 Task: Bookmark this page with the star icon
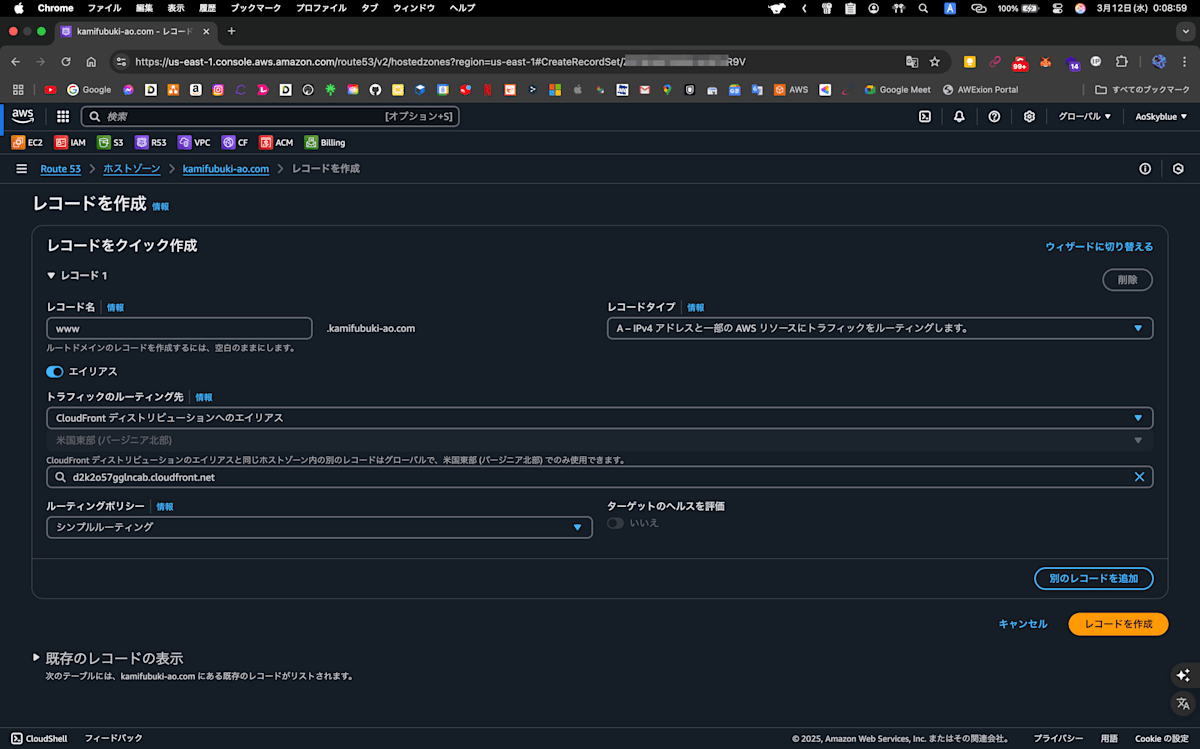934,61
